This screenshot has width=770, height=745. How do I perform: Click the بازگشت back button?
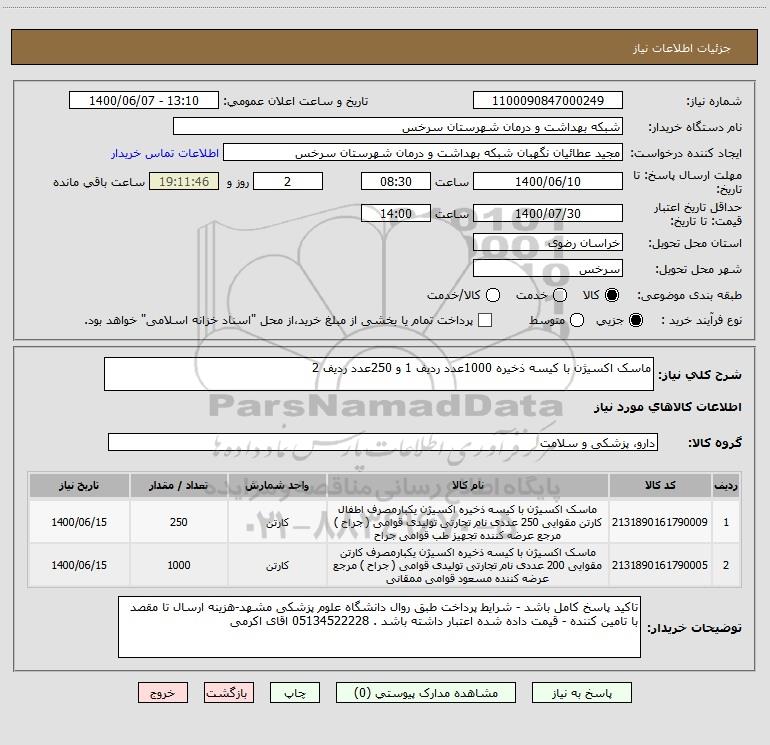click(229, 692)
